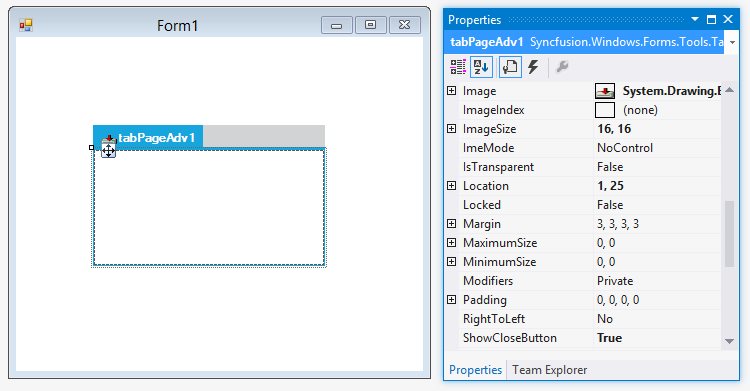750x391 pixels.
Task: Expand the MinimumSize property node
Action: [452, 261]
